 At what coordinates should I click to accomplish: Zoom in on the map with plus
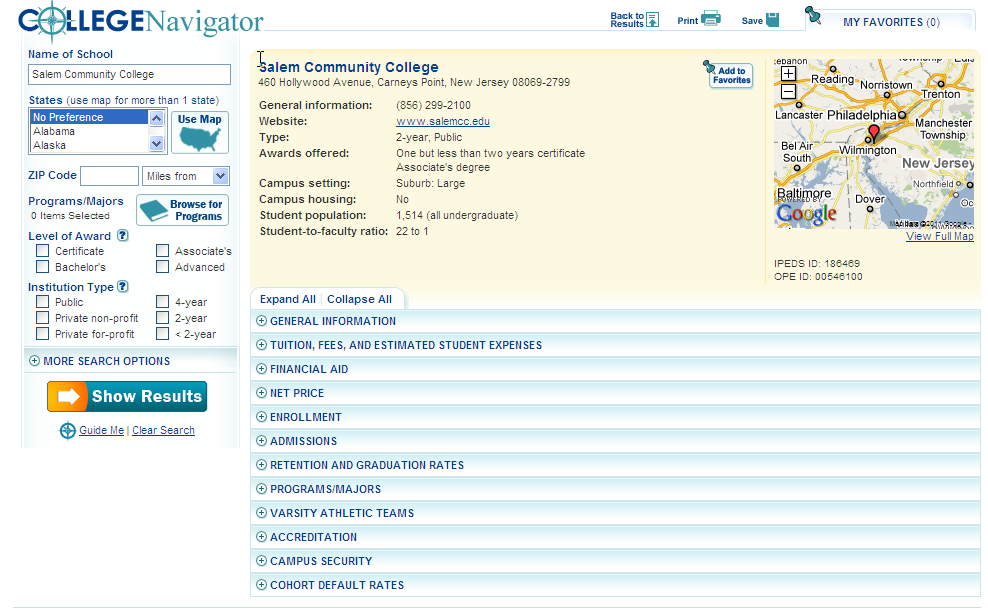point(788,74)
